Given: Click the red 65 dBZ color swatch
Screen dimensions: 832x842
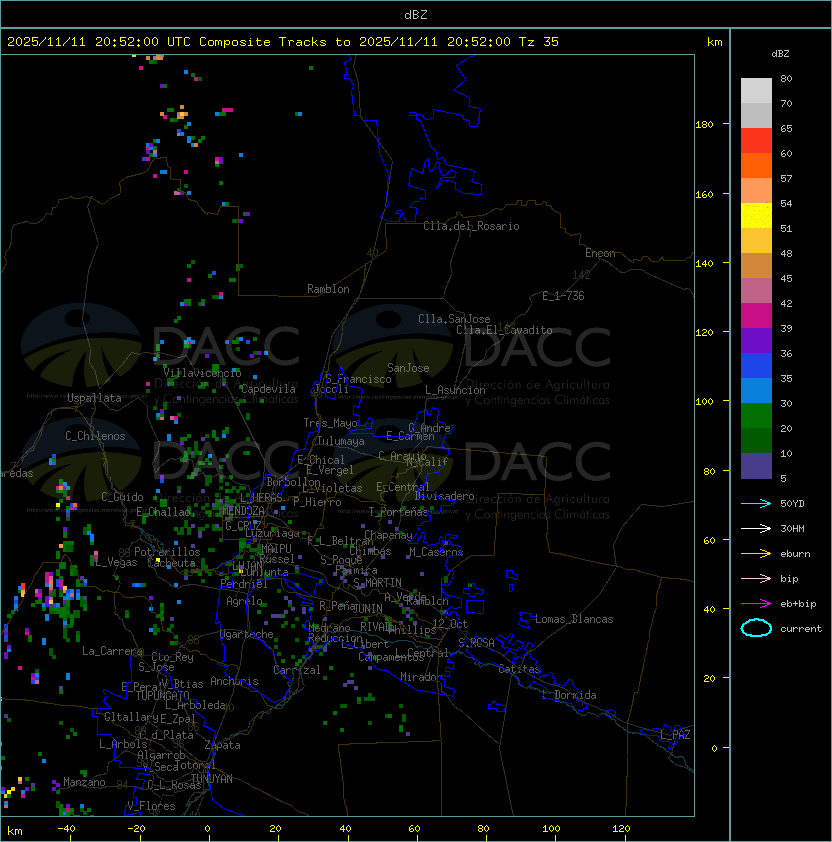Looking at the screenshot, I should click(x=756, y=141).
